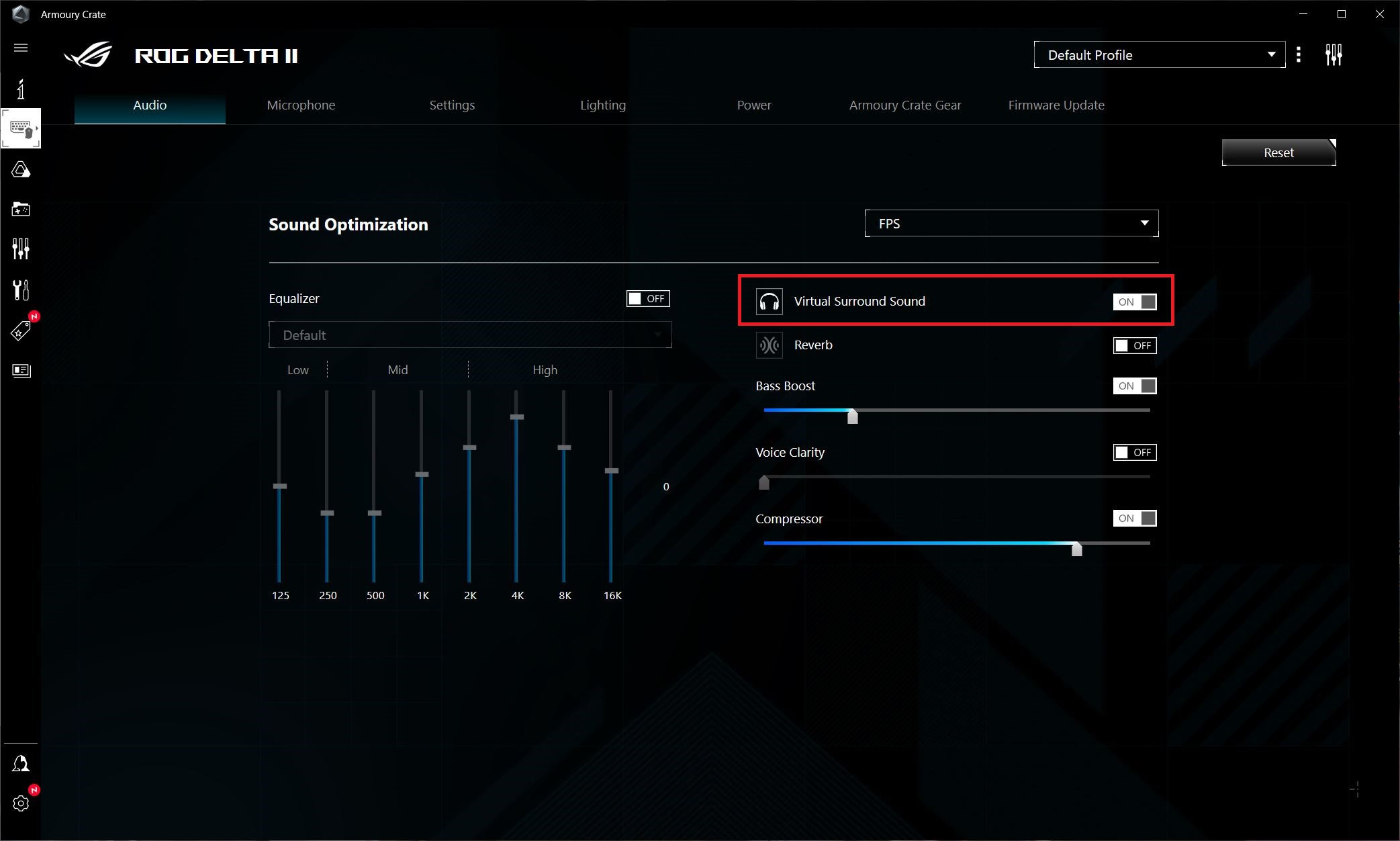Click the 1K equalizer slider handle

[x=422, y=474]
